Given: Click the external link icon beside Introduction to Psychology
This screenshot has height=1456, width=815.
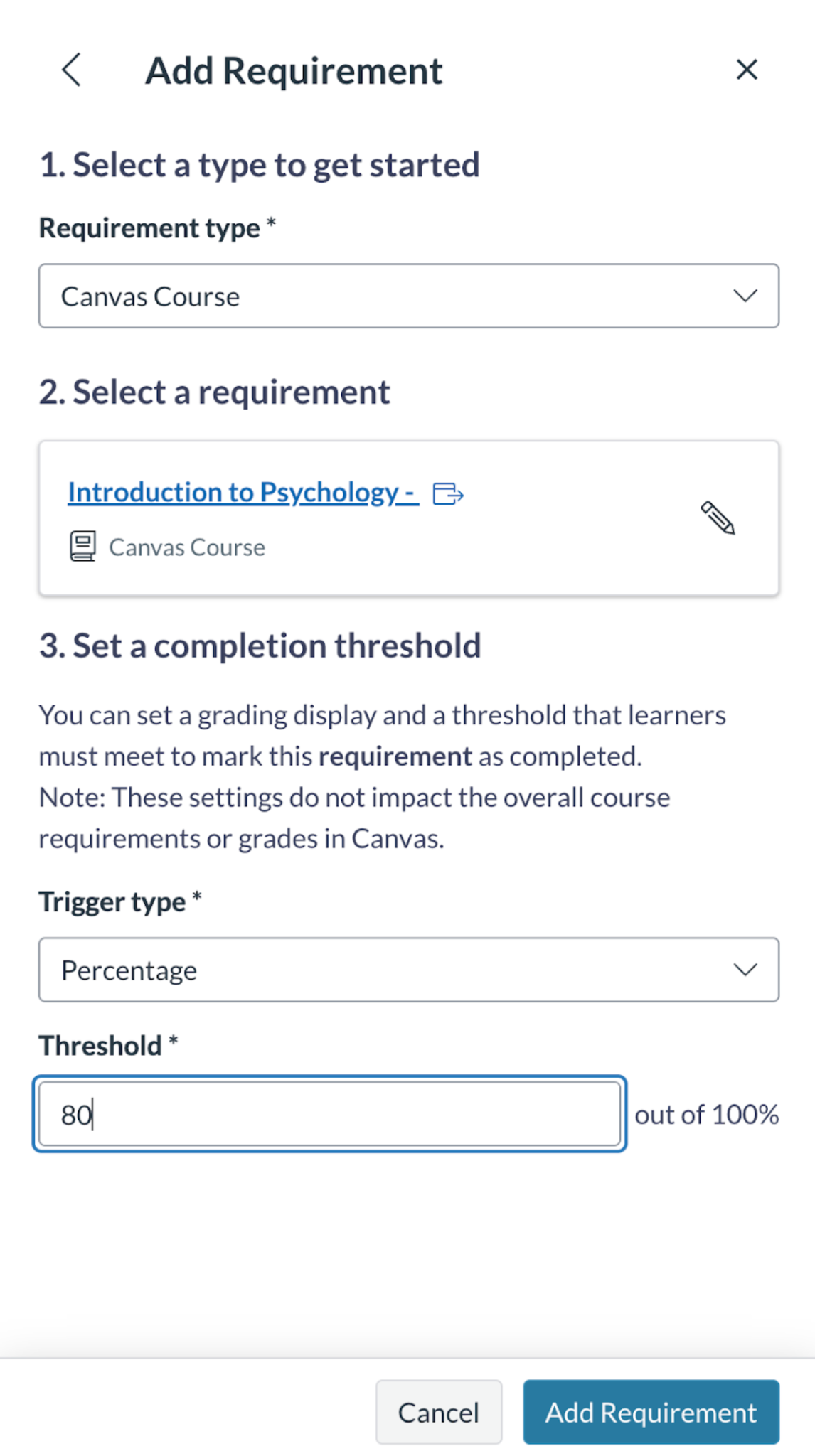Looking at the screenshot, I should click(x=448, y=493).
